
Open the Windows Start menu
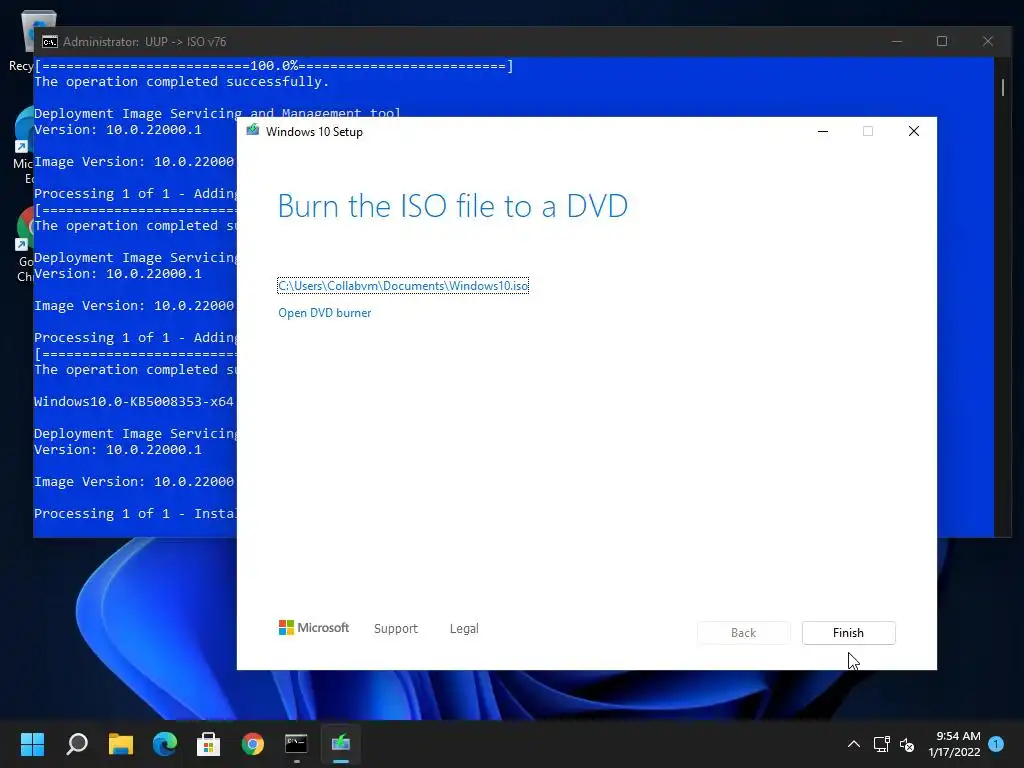tap(32, 743)
